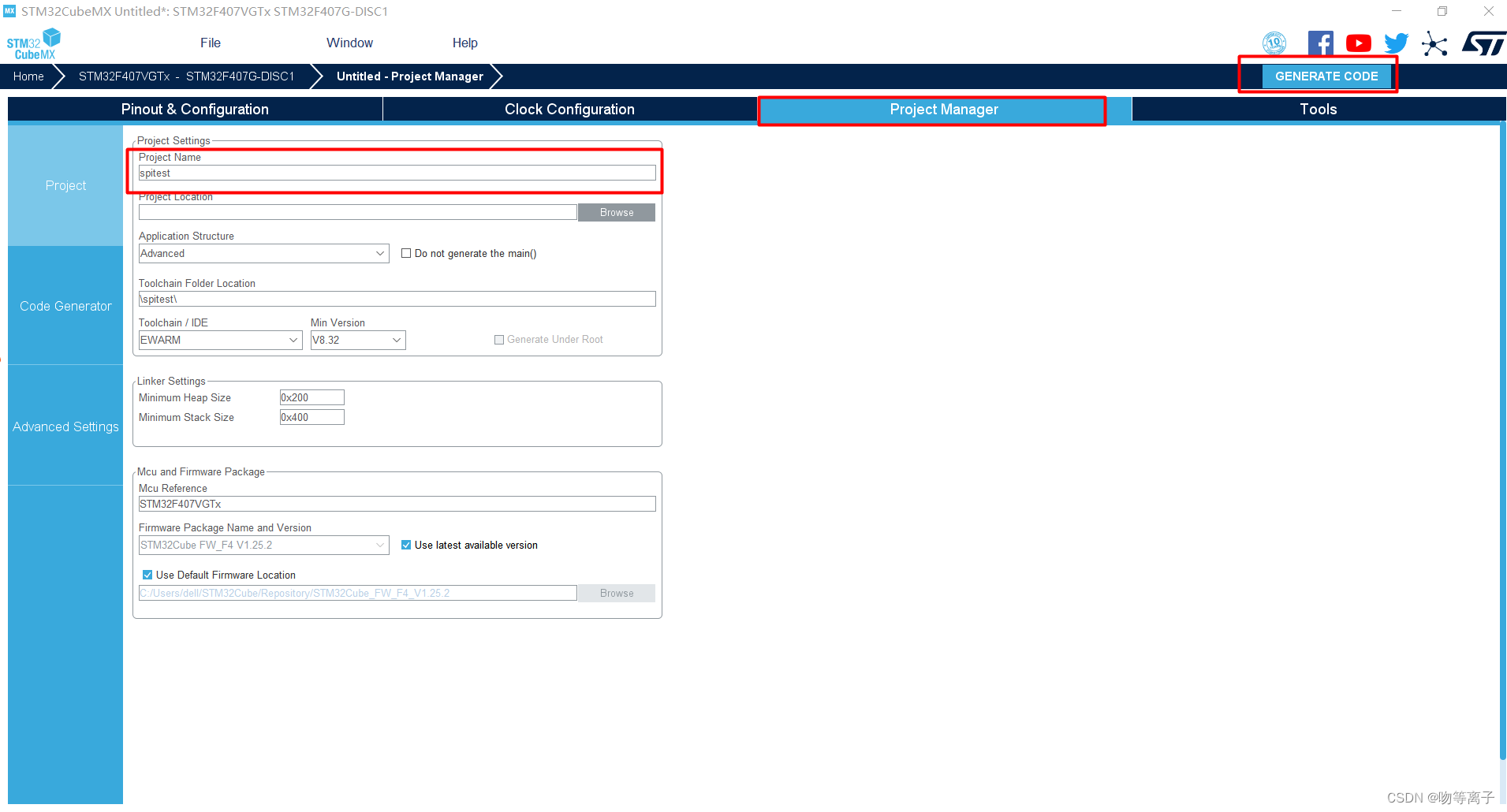This screenshot has width=1507, height=812.
Task: Click the Minimum Heap Size field
Action: coord(312,398)
